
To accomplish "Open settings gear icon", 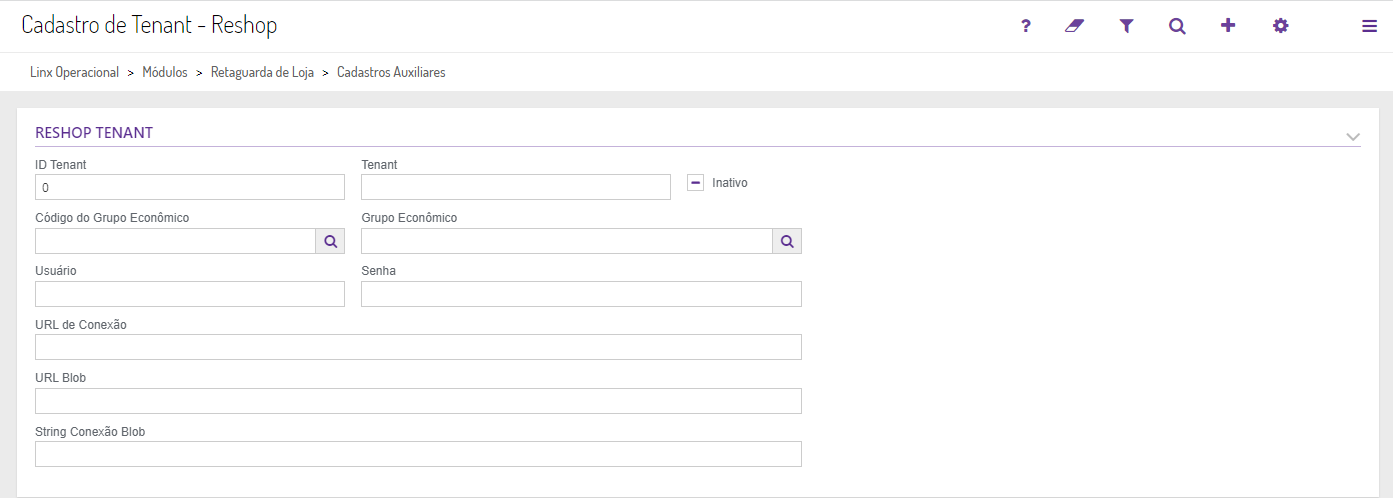I will (1280, 26).
